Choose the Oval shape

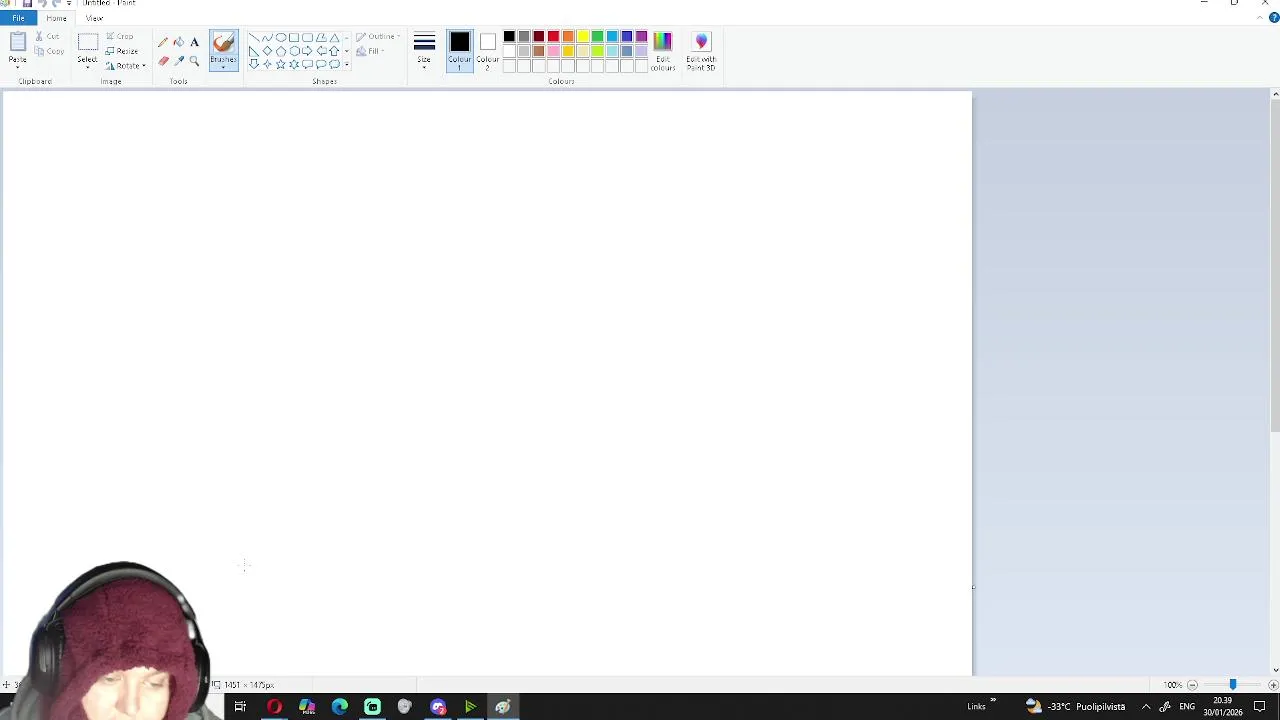point(281,37)
